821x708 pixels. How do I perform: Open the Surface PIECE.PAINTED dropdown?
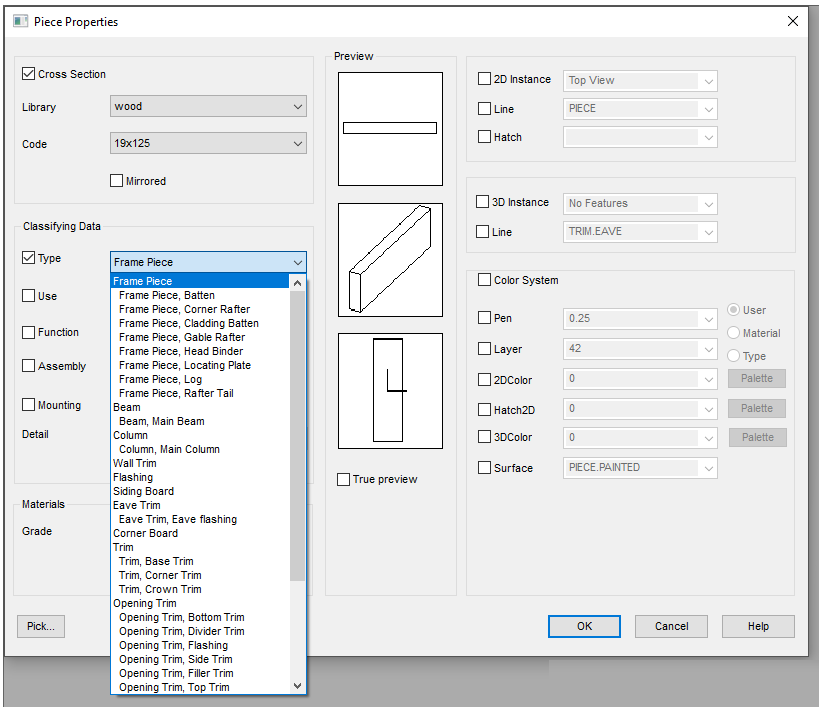(640, 468)
